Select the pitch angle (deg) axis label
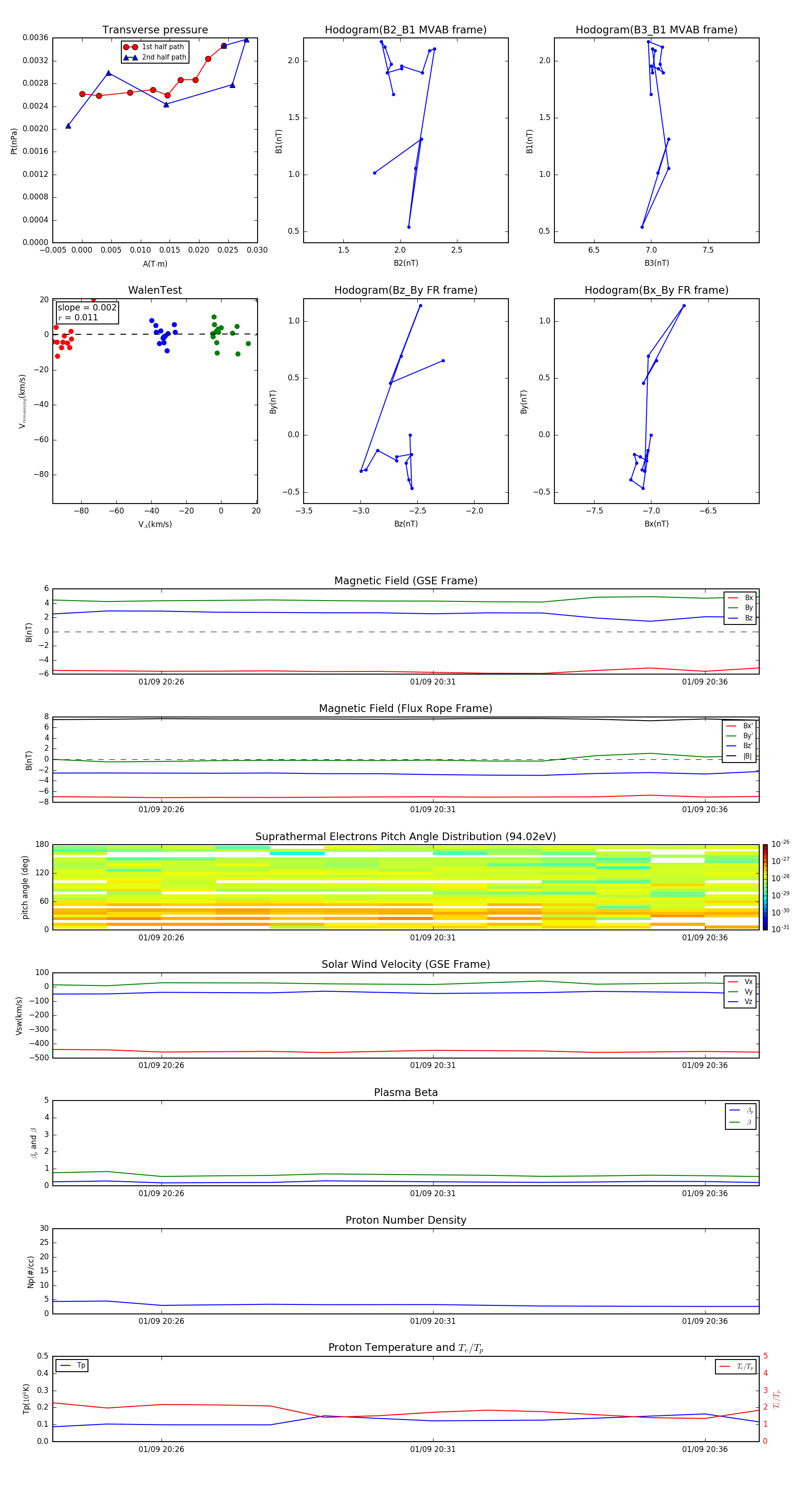812x1489 pixels. click(x=25, y=887)
